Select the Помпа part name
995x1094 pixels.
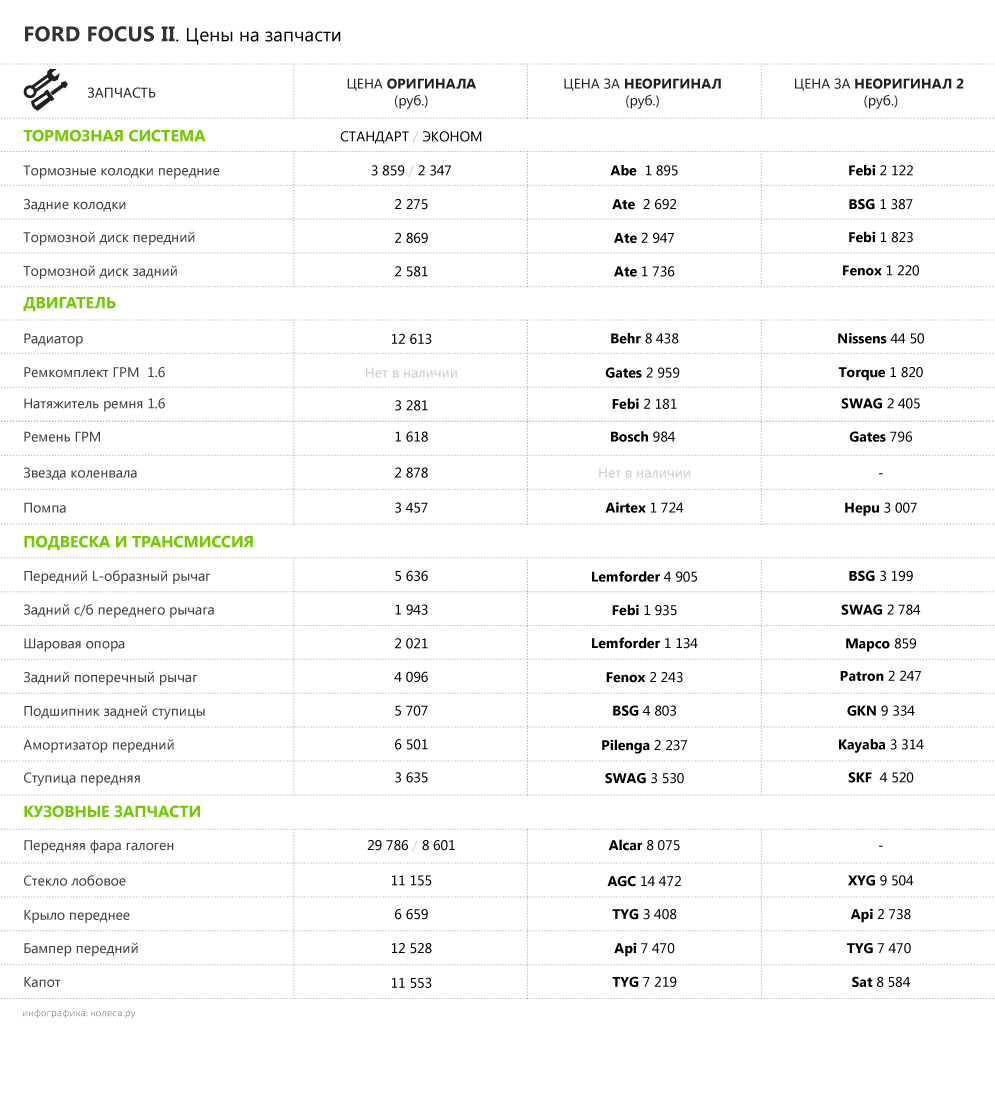(45, 508)
